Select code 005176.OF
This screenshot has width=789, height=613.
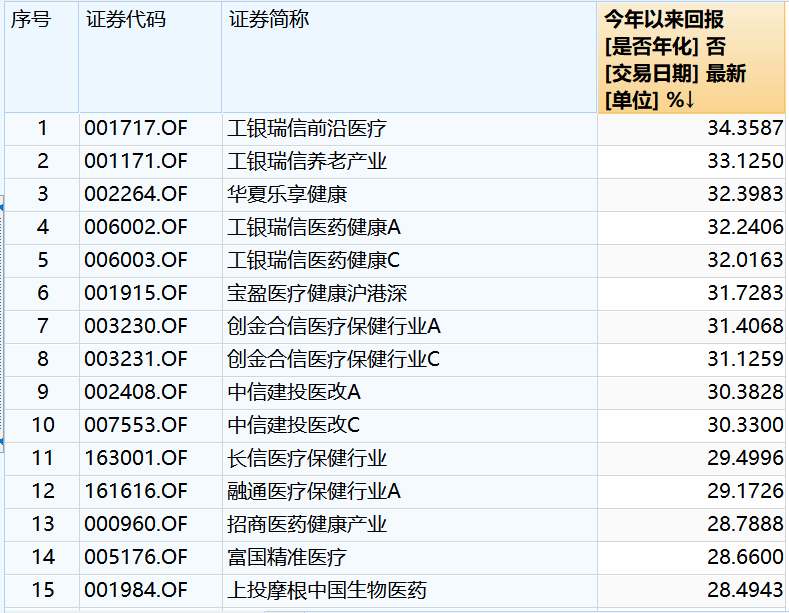point(135,557)
